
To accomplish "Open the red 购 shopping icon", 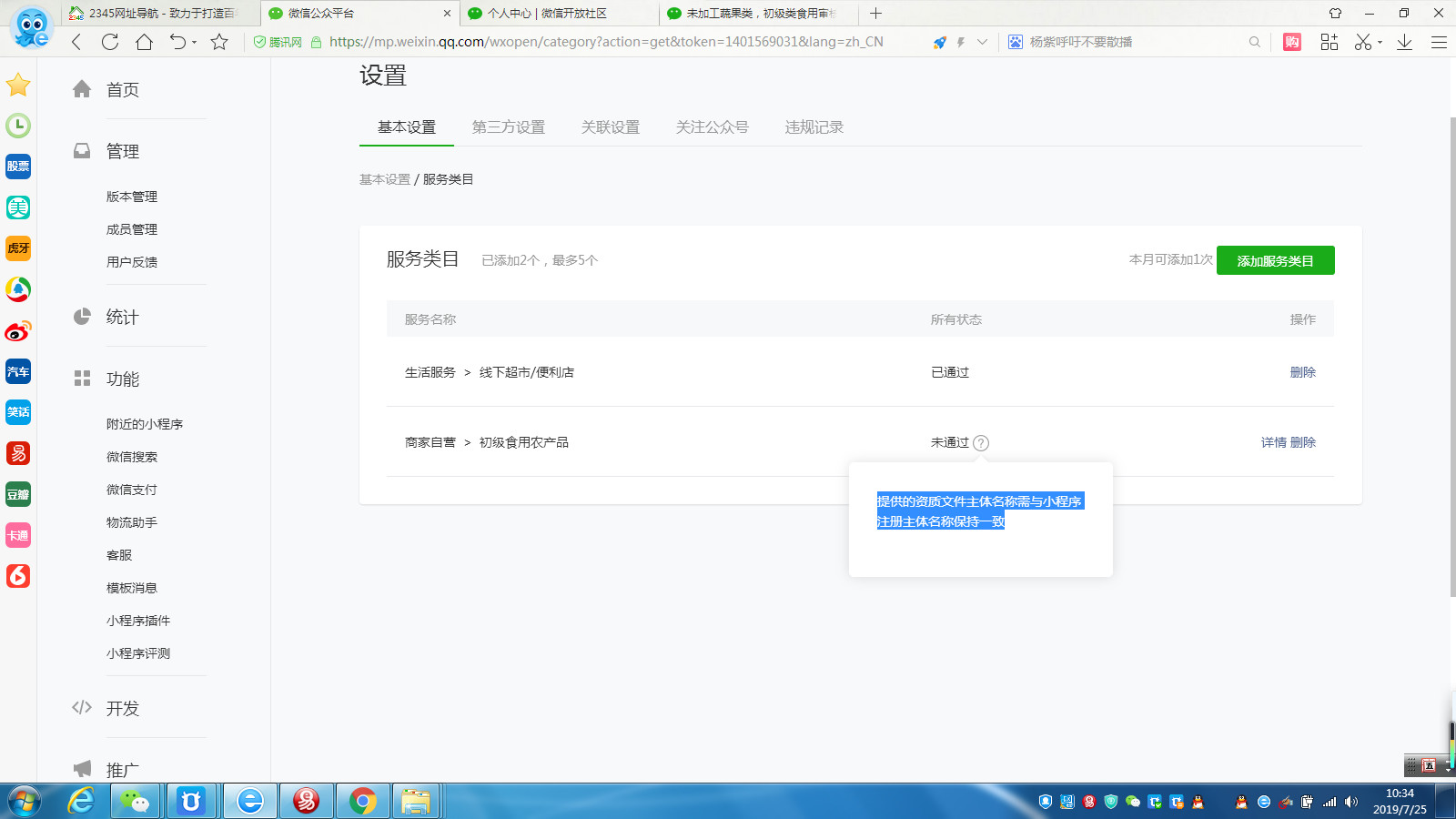I will coord(1291,42).
